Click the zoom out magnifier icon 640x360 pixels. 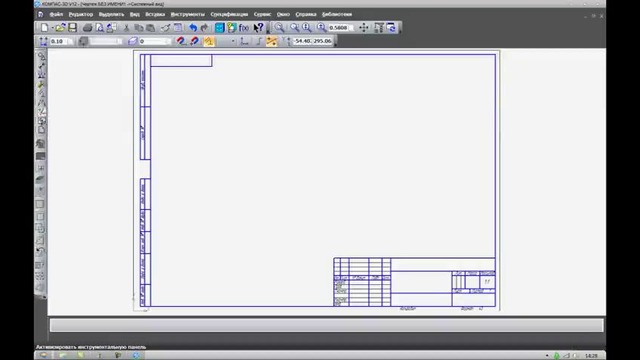[307, 28]
